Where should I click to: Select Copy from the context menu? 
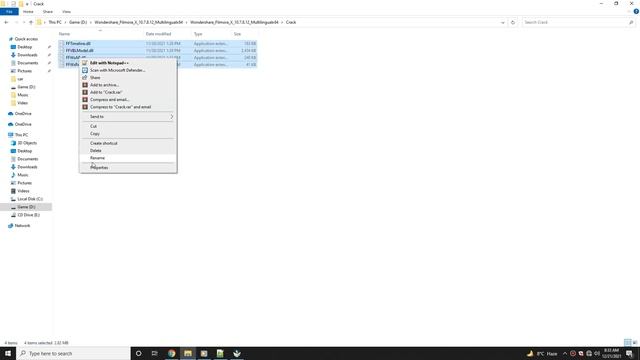[95, 133]
